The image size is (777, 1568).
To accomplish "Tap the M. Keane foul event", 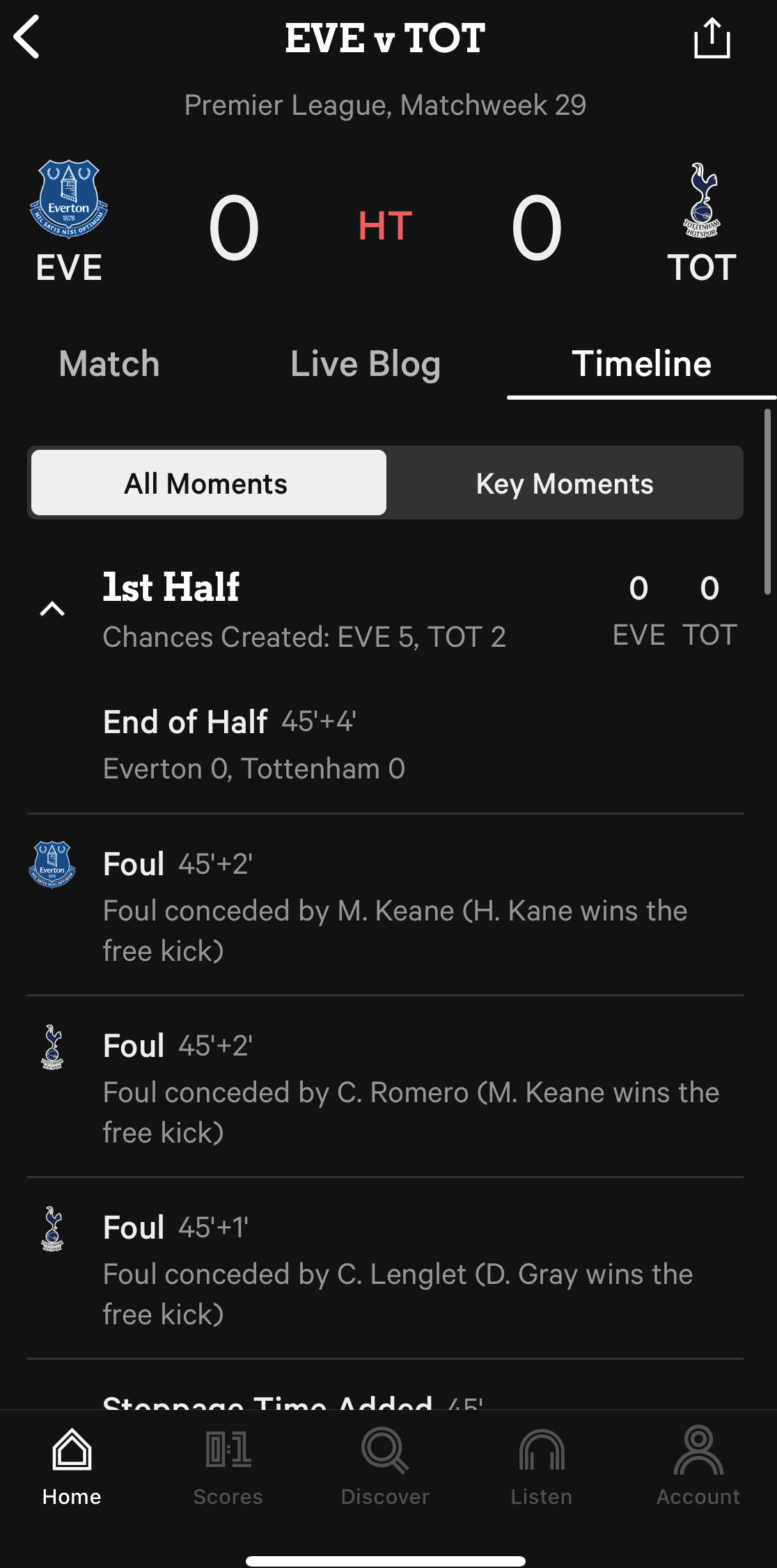I will [395, 909].
